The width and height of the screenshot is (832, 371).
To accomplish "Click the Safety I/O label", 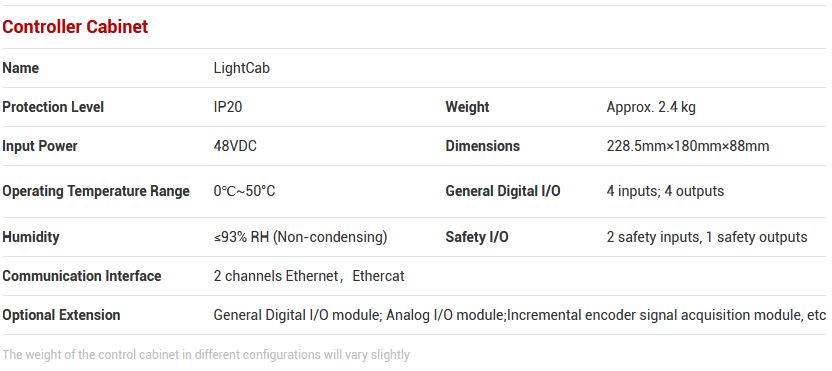I will click(477, 237).
